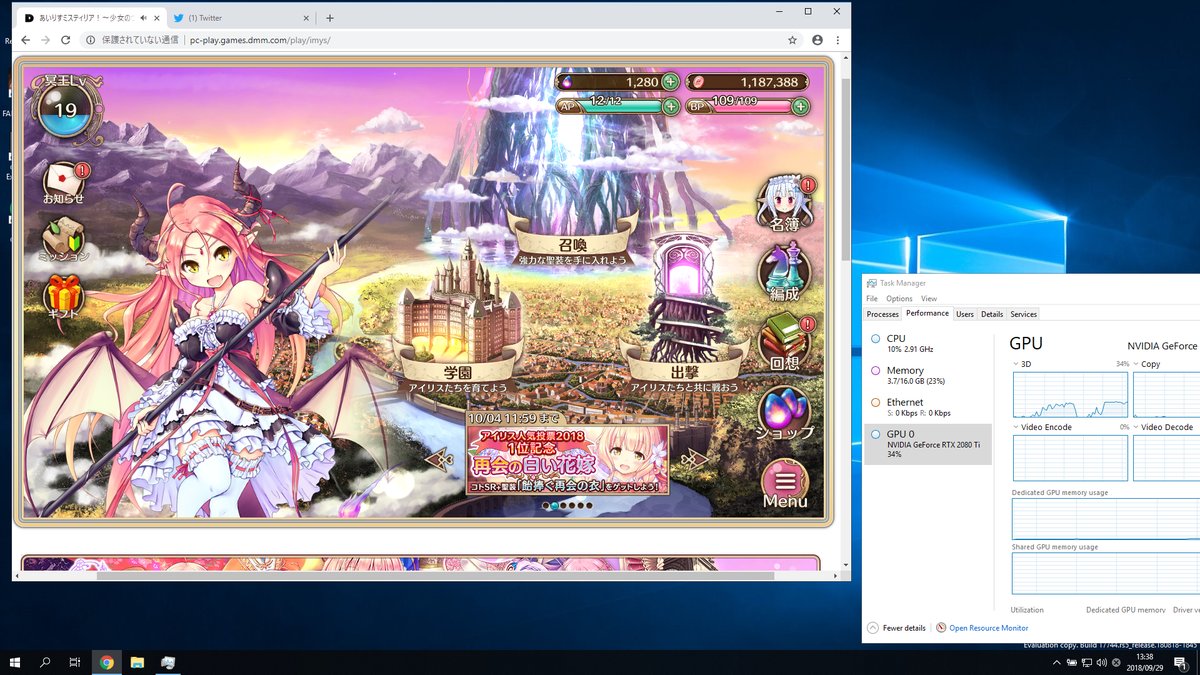Screen dimensions: 1200x675
Task: Select the second banner pagination dot
Action: coord(554,506)
